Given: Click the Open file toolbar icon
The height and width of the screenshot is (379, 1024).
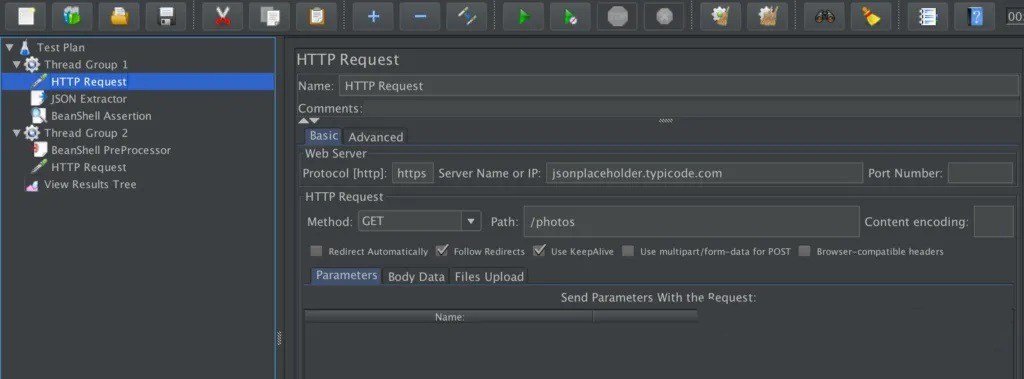Looking at the screenshot, I should pos(119,16).
